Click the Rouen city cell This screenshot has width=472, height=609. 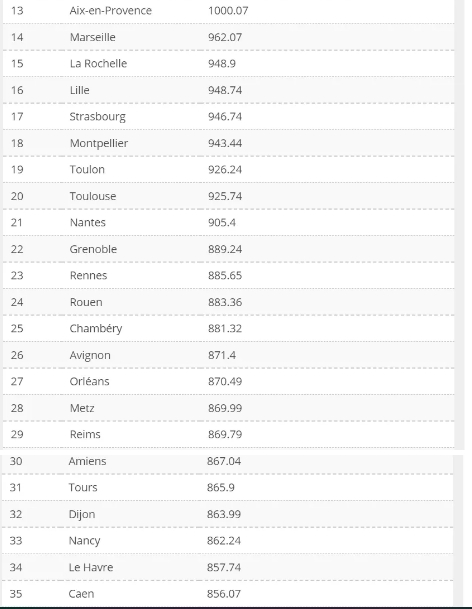pos(86,302)
